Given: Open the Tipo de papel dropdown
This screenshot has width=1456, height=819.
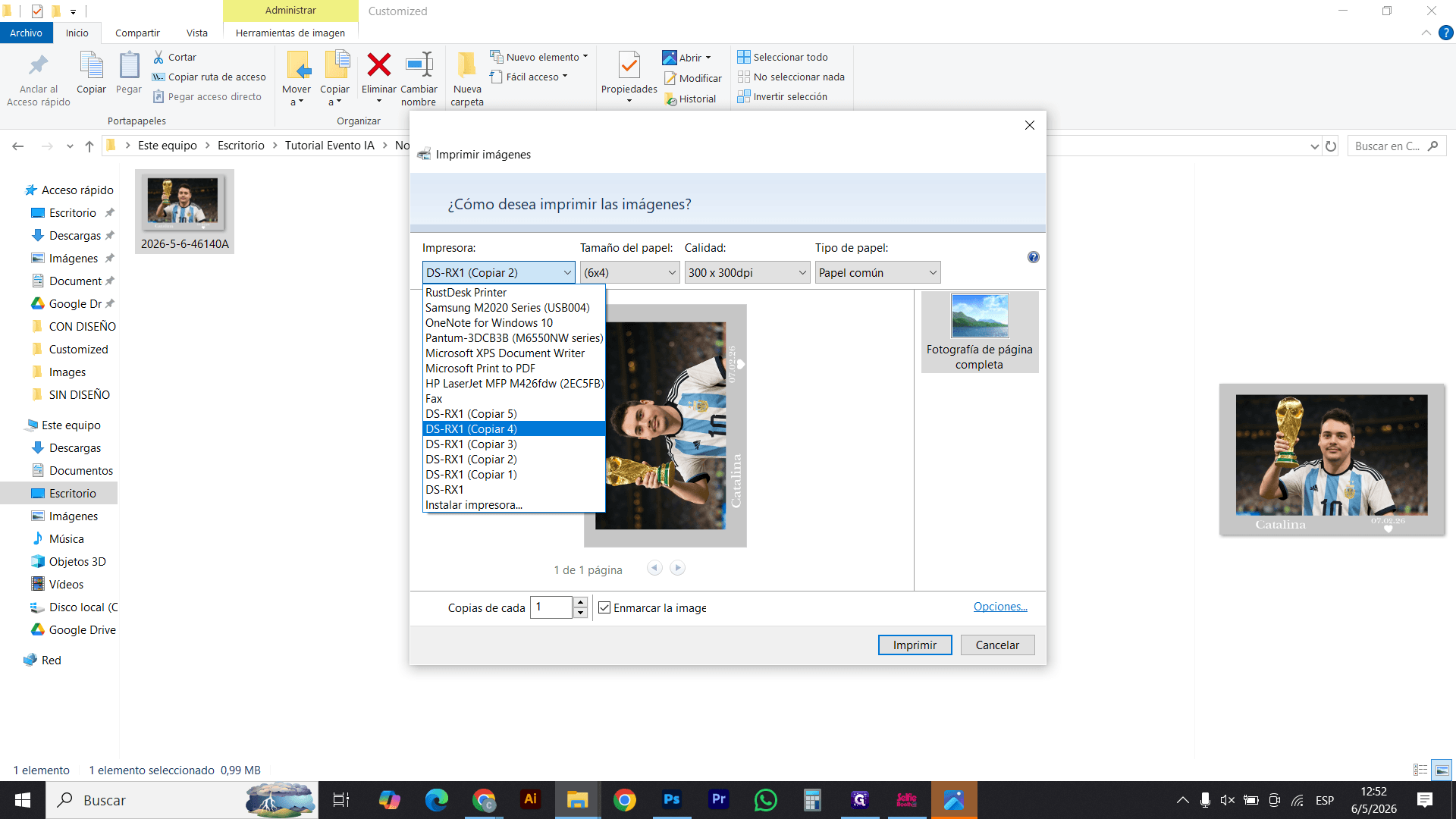Looking at the screenshot, I should point(878,272).
